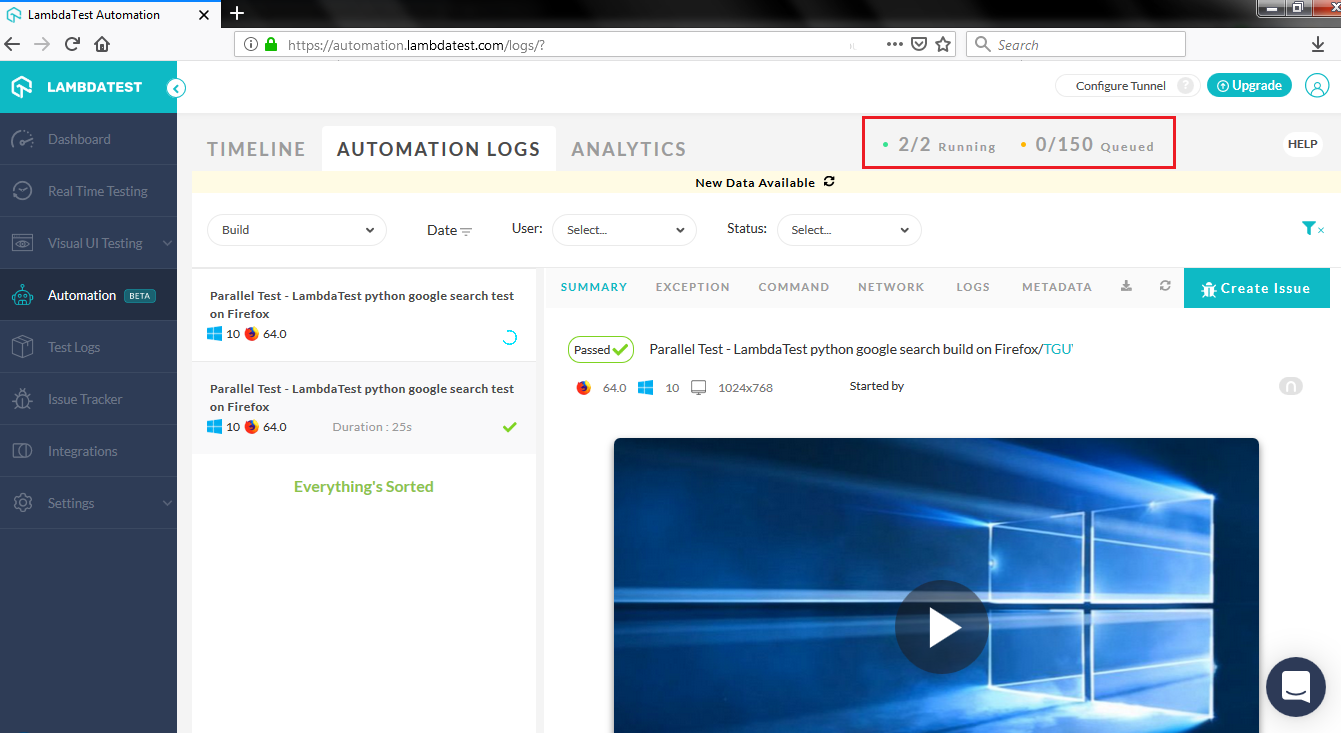Open the user profile icon
This screenshot has height=733, width=1341.
tap(1317, 86)
